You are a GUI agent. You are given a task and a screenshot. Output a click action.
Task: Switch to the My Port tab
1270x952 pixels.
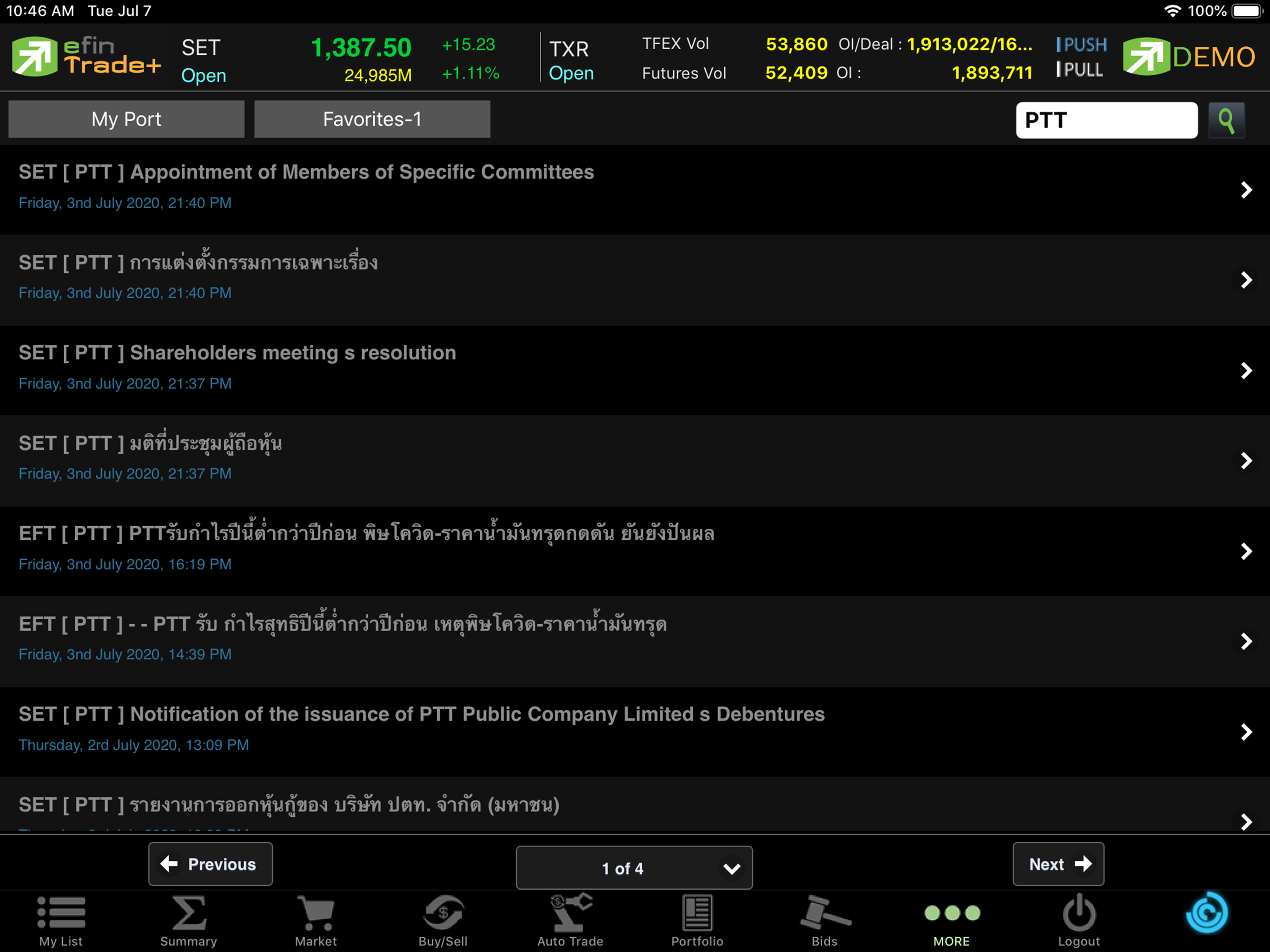tap(126, 119)
